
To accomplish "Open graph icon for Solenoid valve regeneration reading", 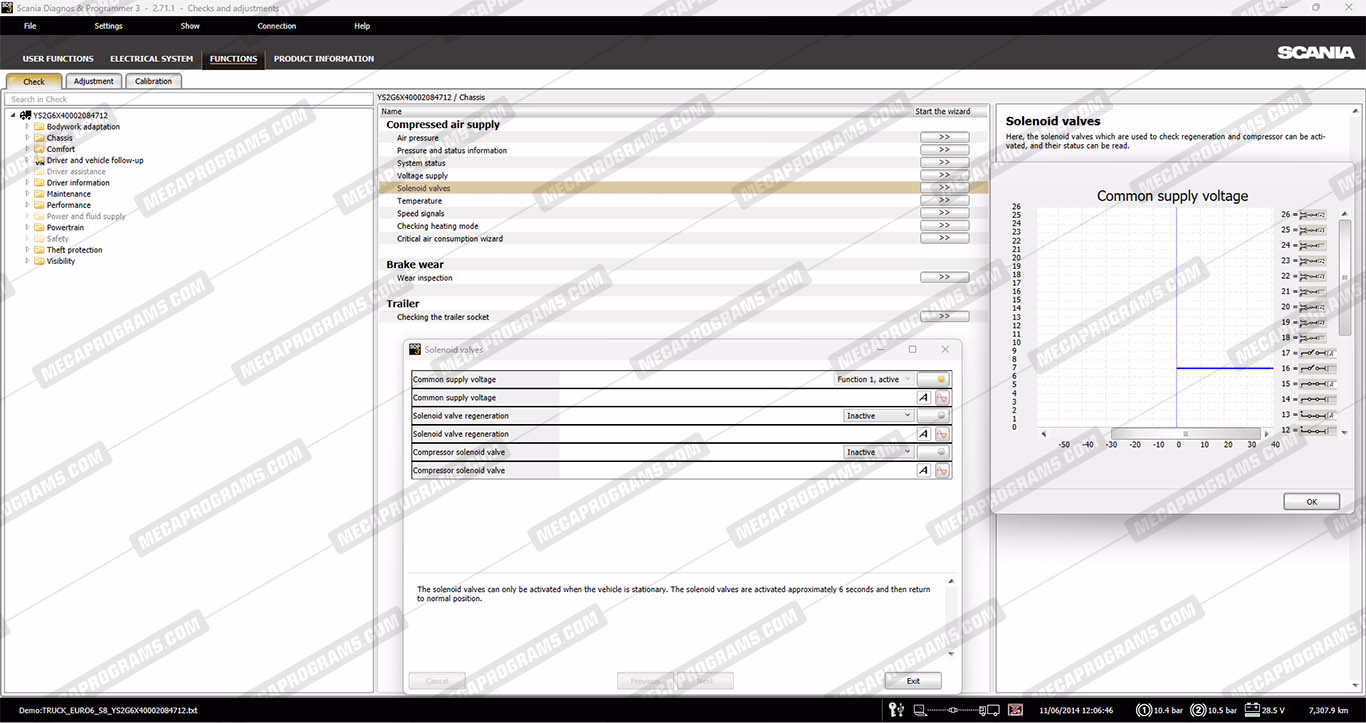I will pyautogui.click(x=942, y=434).
